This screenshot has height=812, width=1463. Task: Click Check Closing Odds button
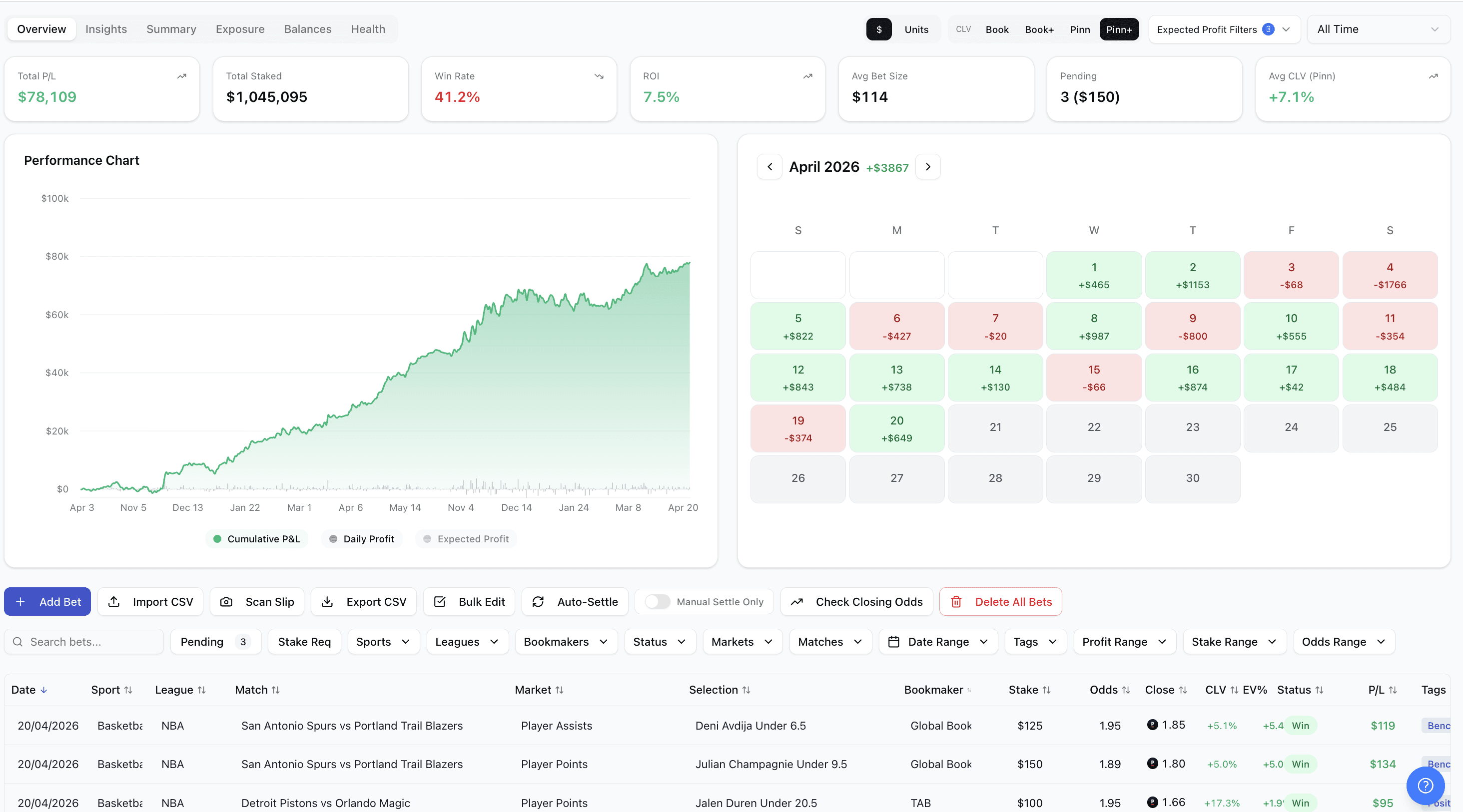coord(856,601)
